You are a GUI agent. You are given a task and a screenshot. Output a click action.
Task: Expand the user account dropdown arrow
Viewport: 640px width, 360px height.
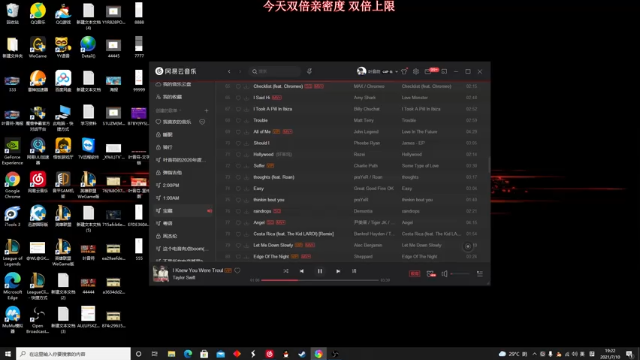396,72
